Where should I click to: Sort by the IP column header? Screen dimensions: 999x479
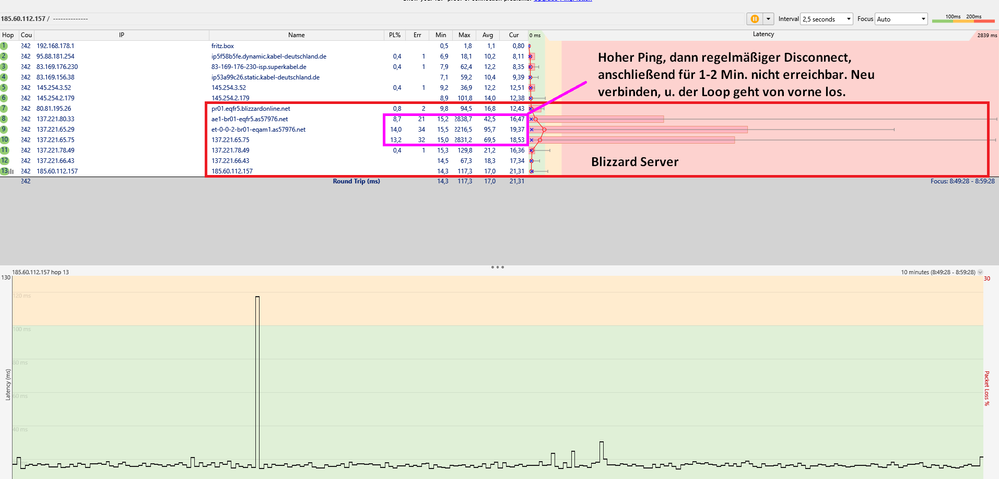(121, 35)
